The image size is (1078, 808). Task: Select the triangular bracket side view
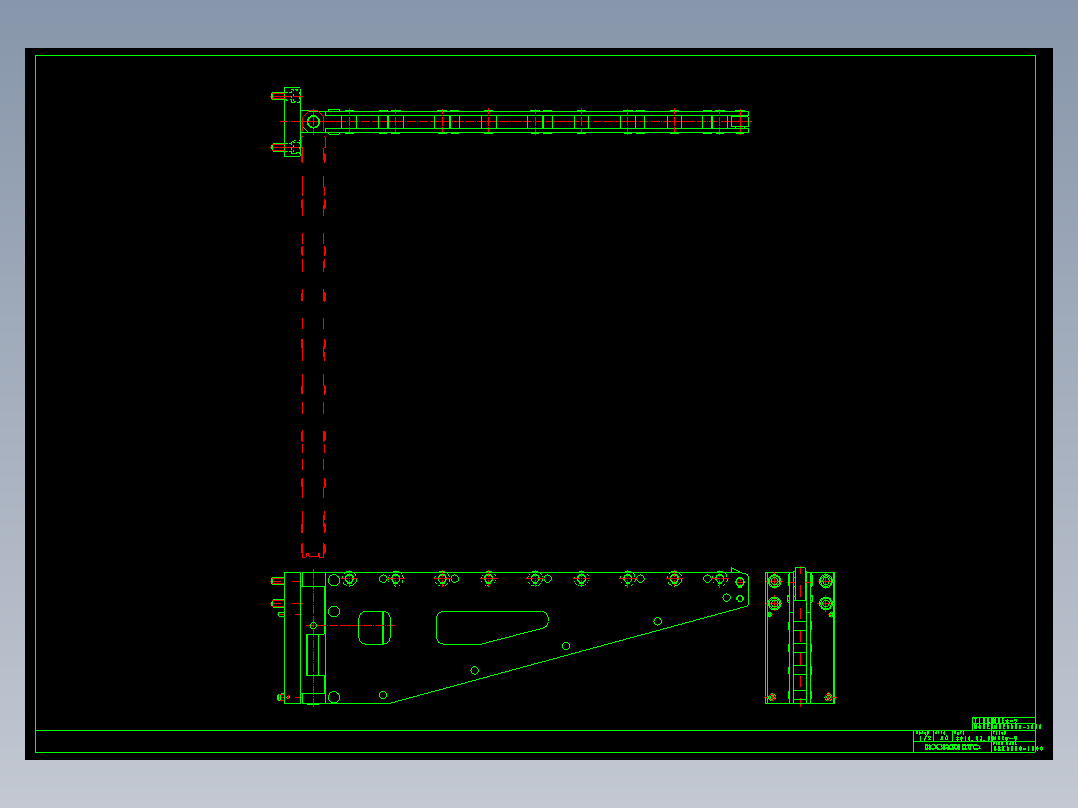(x=509, y=637)
